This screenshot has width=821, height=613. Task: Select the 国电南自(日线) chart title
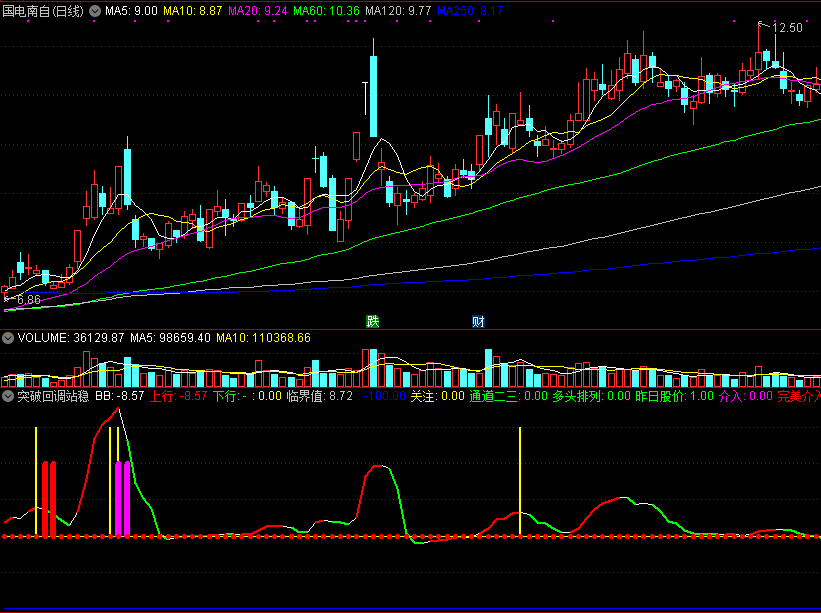43,11
